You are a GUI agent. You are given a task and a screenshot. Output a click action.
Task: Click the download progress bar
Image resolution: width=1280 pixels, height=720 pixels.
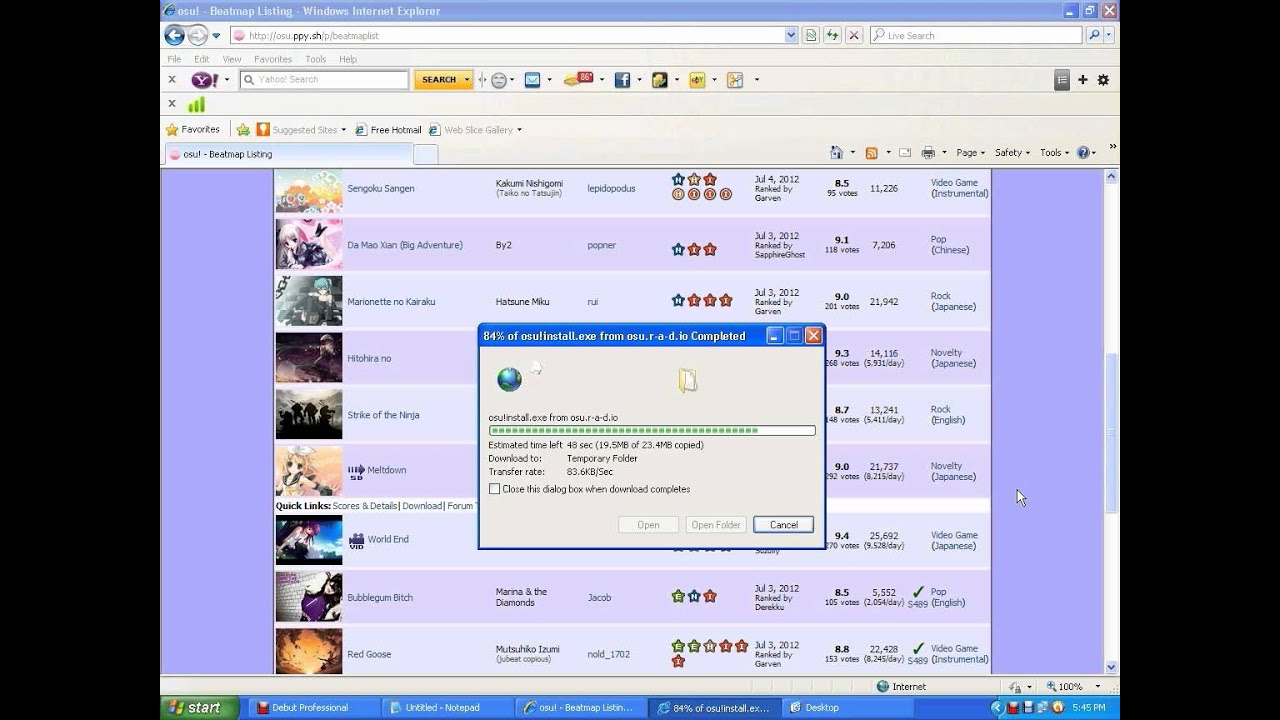(652, 430)
